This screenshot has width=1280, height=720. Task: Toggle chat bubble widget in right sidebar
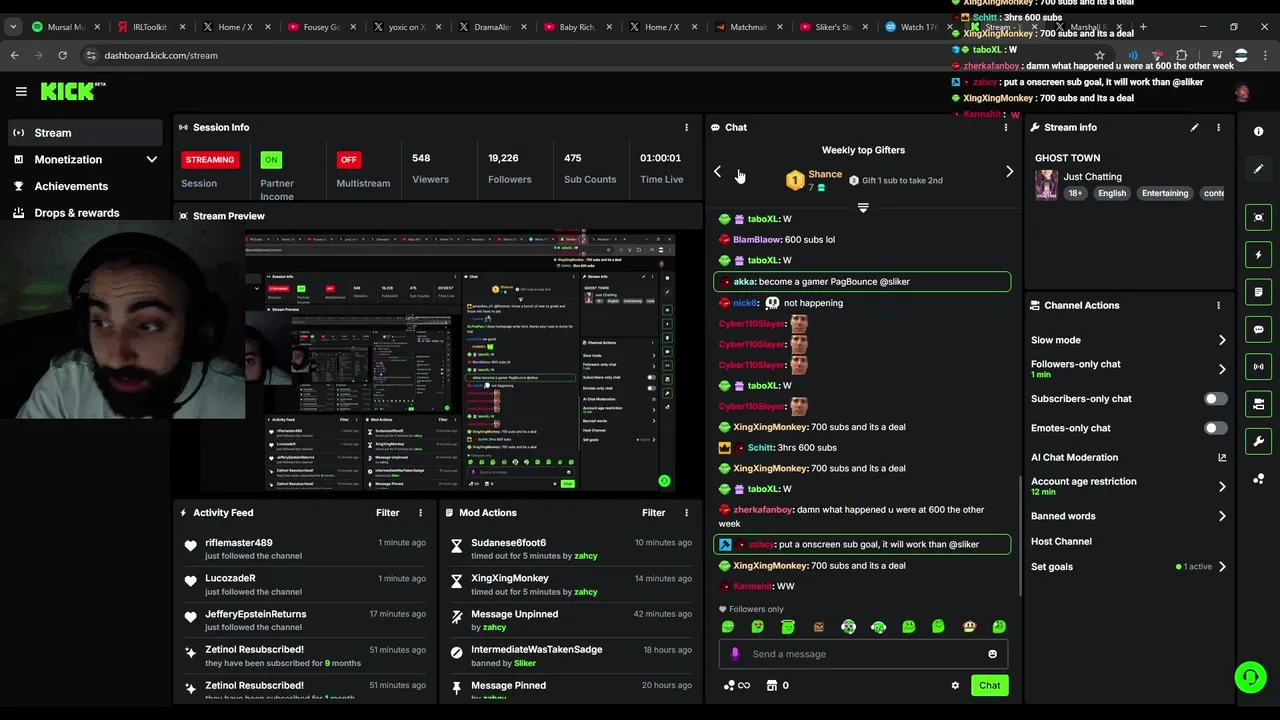click(1258, 329)
